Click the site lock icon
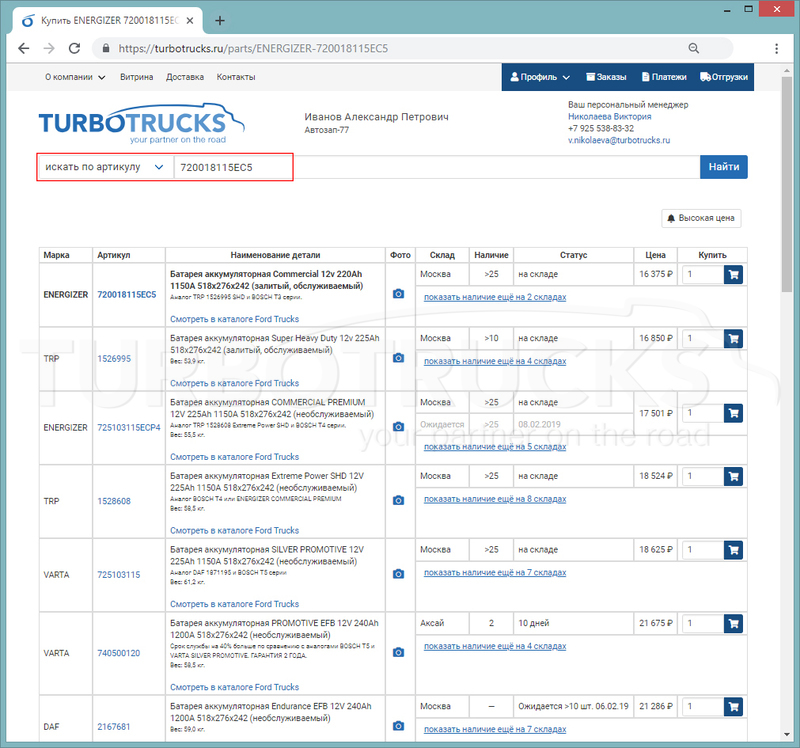This screenshot has width=800, height=748. [106, 48]
